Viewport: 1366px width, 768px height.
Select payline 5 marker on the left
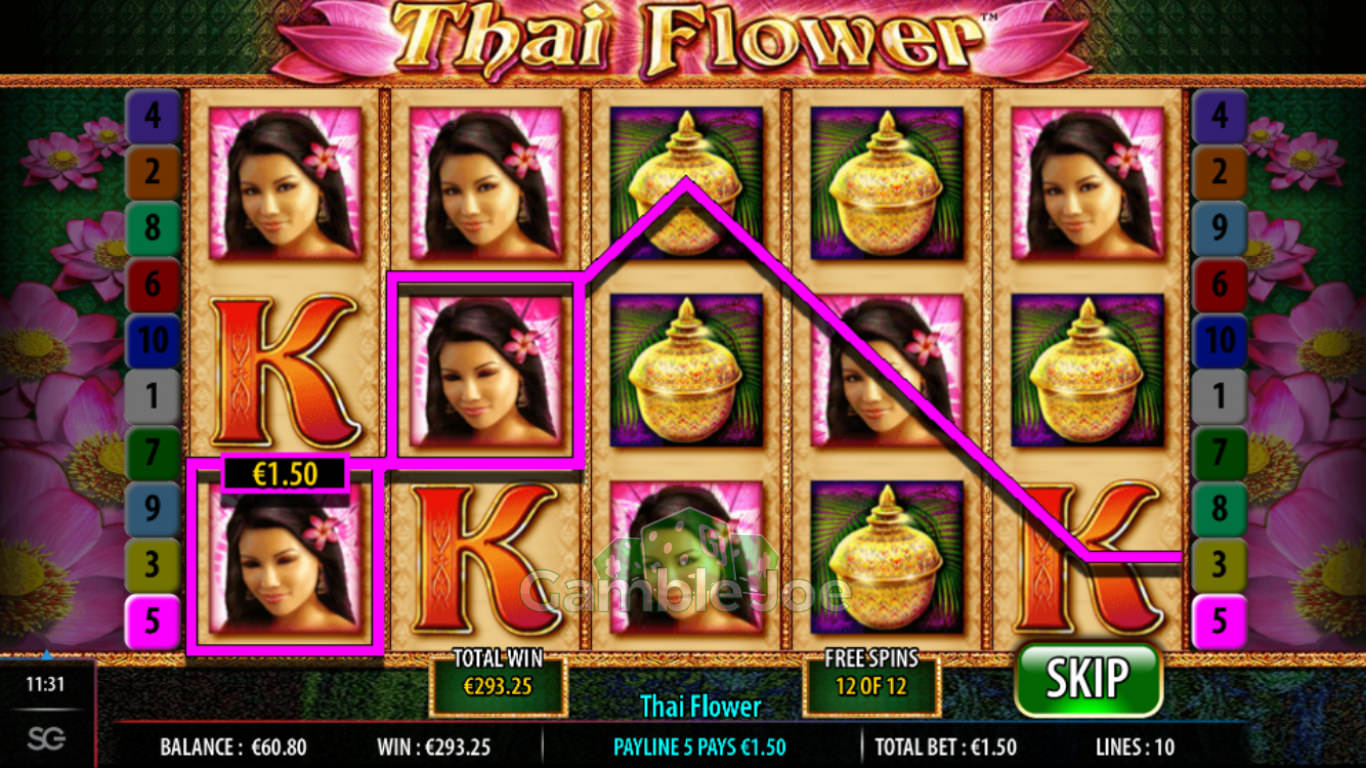click(152, 621)
